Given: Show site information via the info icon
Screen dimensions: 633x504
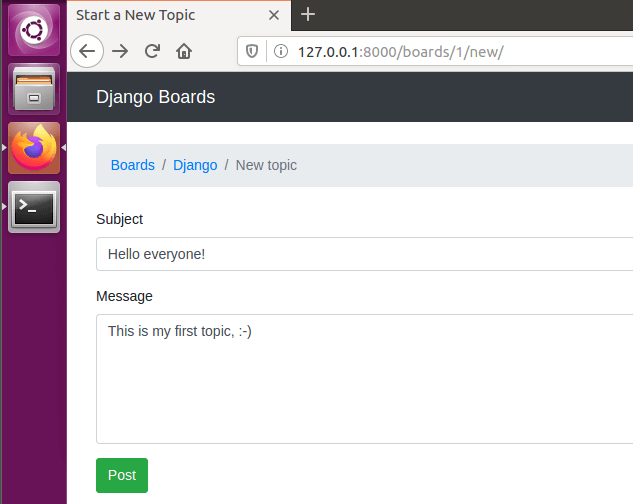Looking at the screenshot, I should pyautogui.click(x=281, y=51).
